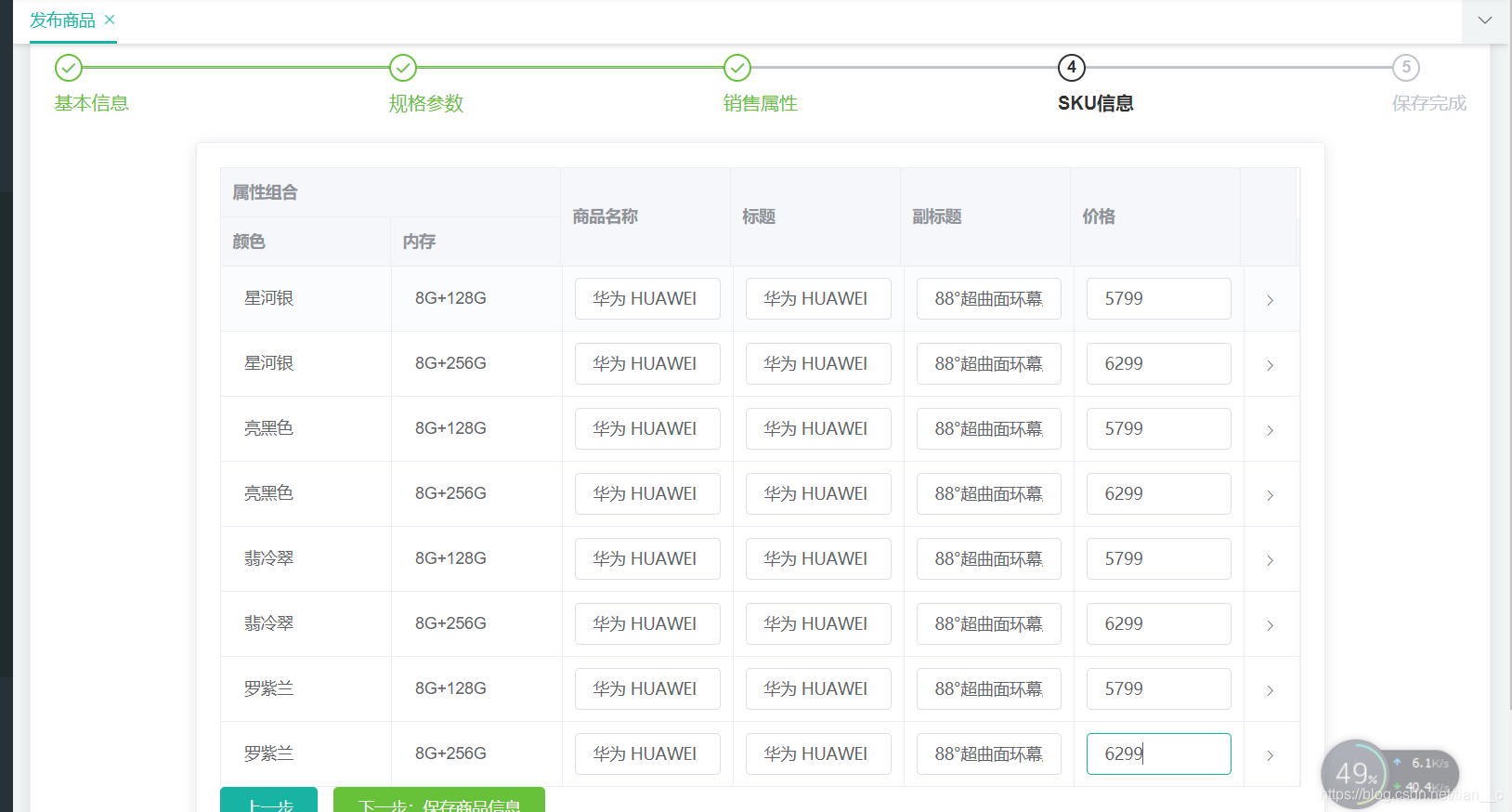Edit 标题 field for 翡冷翠 8G+128G

pyautogui.click(x=818, y=558)
